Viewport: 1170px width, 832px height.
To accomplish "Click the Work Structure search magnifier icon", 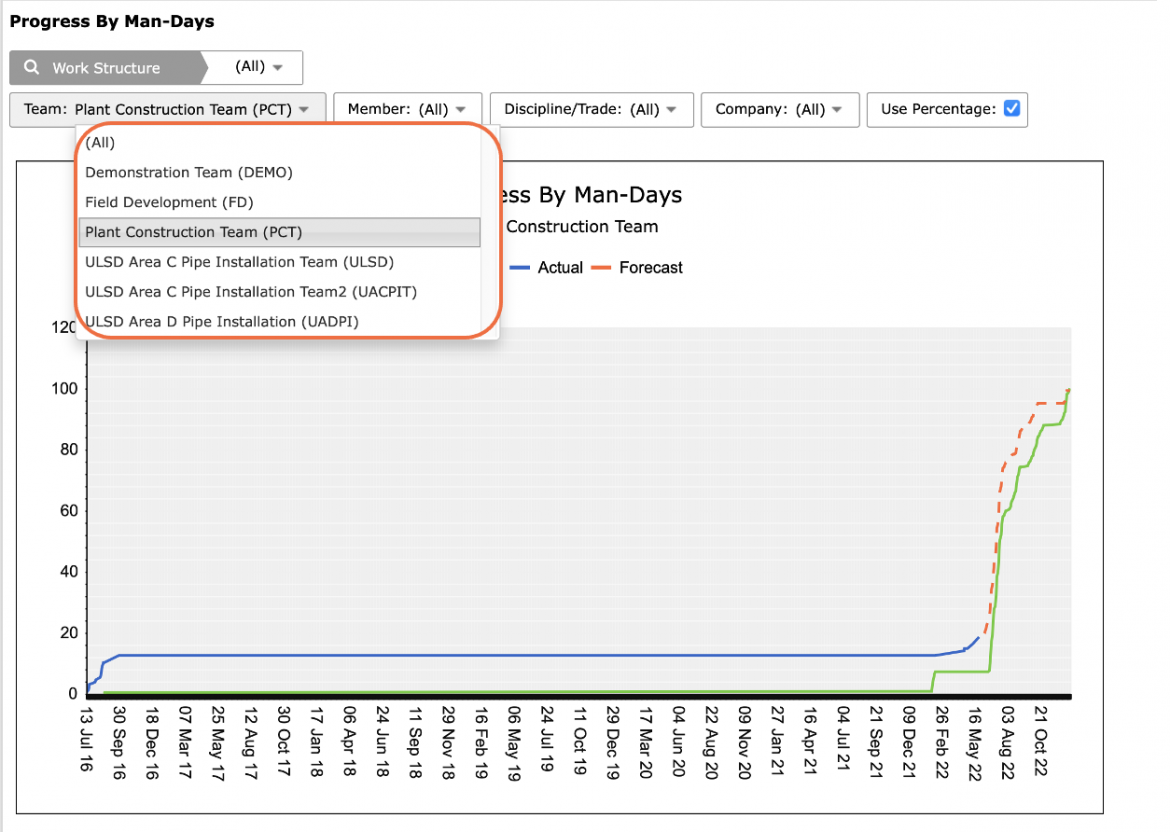I will [x=31, y=67].
